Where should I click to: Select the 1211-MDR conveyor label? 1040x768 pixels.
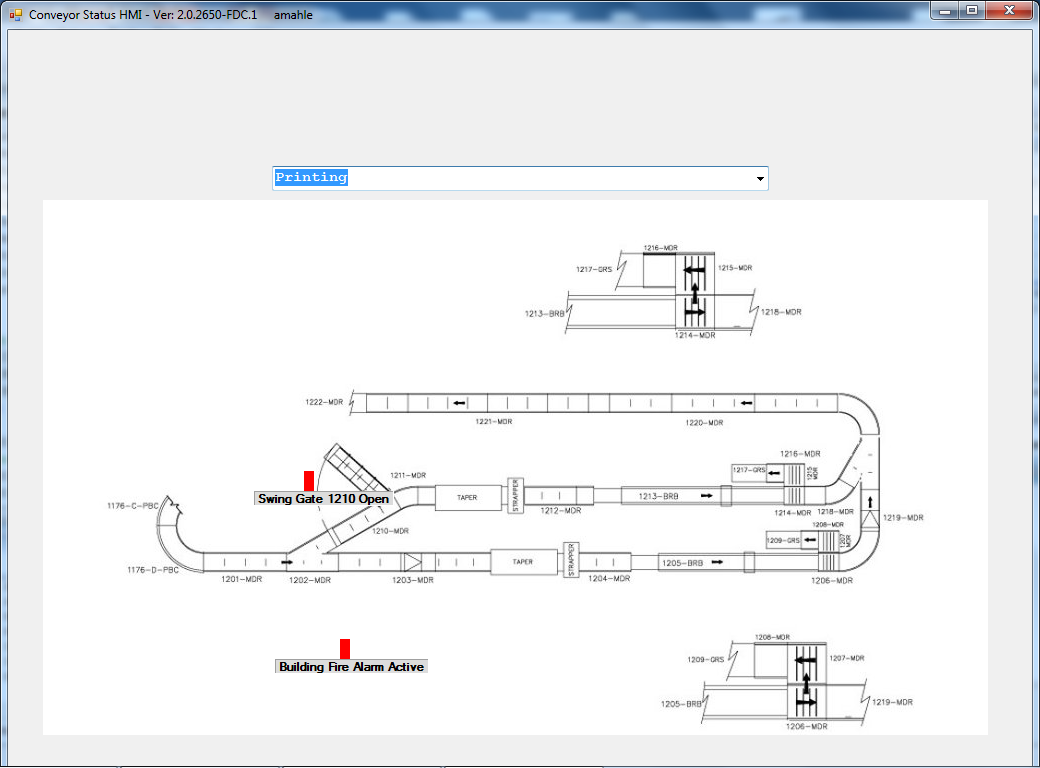point(408,475)
